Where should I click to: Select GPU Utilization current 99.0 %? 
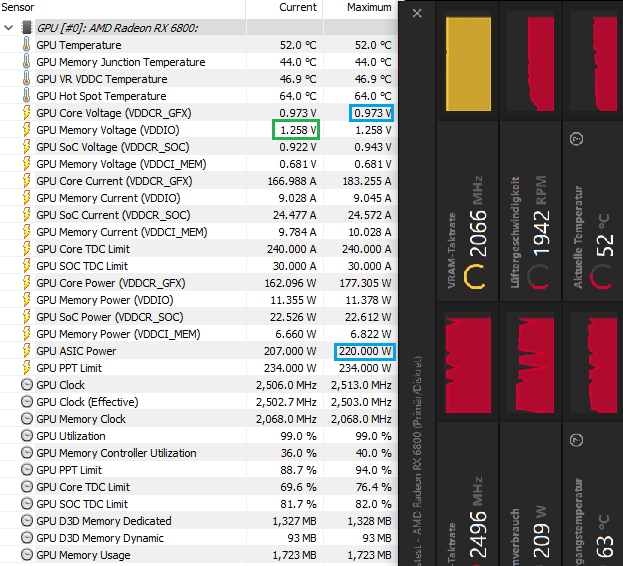point(298,437)
